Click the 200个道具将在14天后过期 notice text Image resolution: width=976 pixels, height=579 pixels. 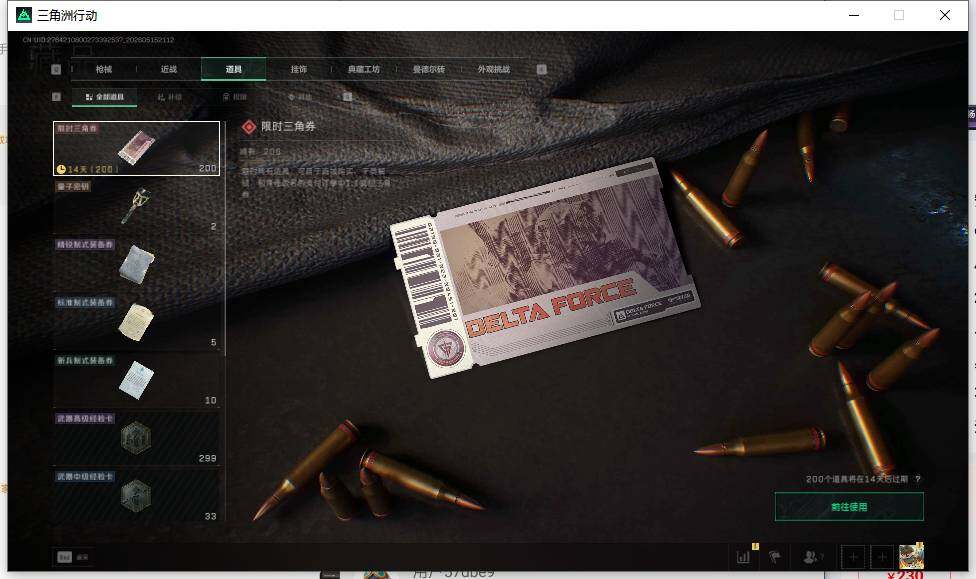857,479
